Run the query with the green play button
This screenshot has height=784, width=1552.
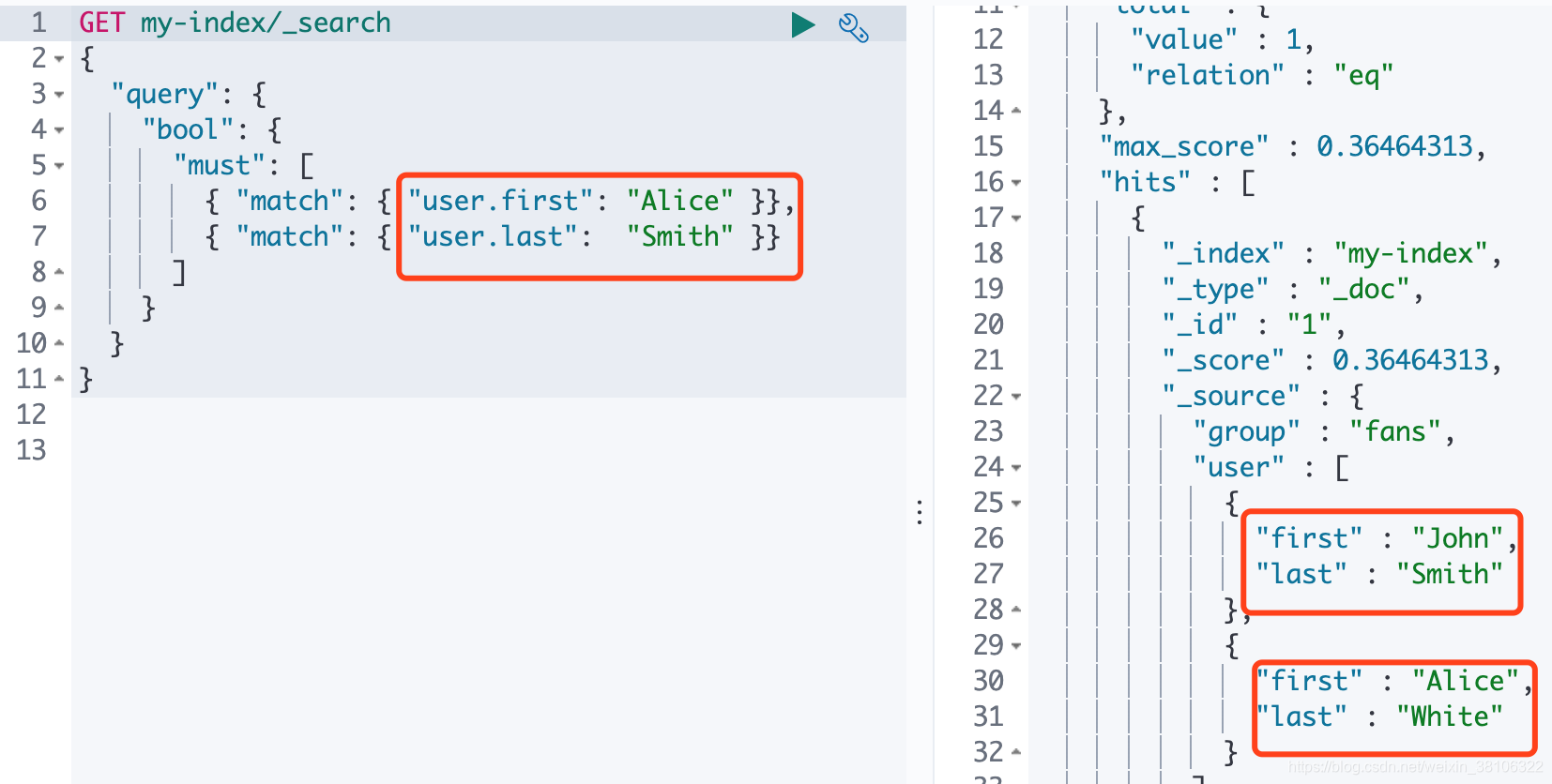coord(803,24)
